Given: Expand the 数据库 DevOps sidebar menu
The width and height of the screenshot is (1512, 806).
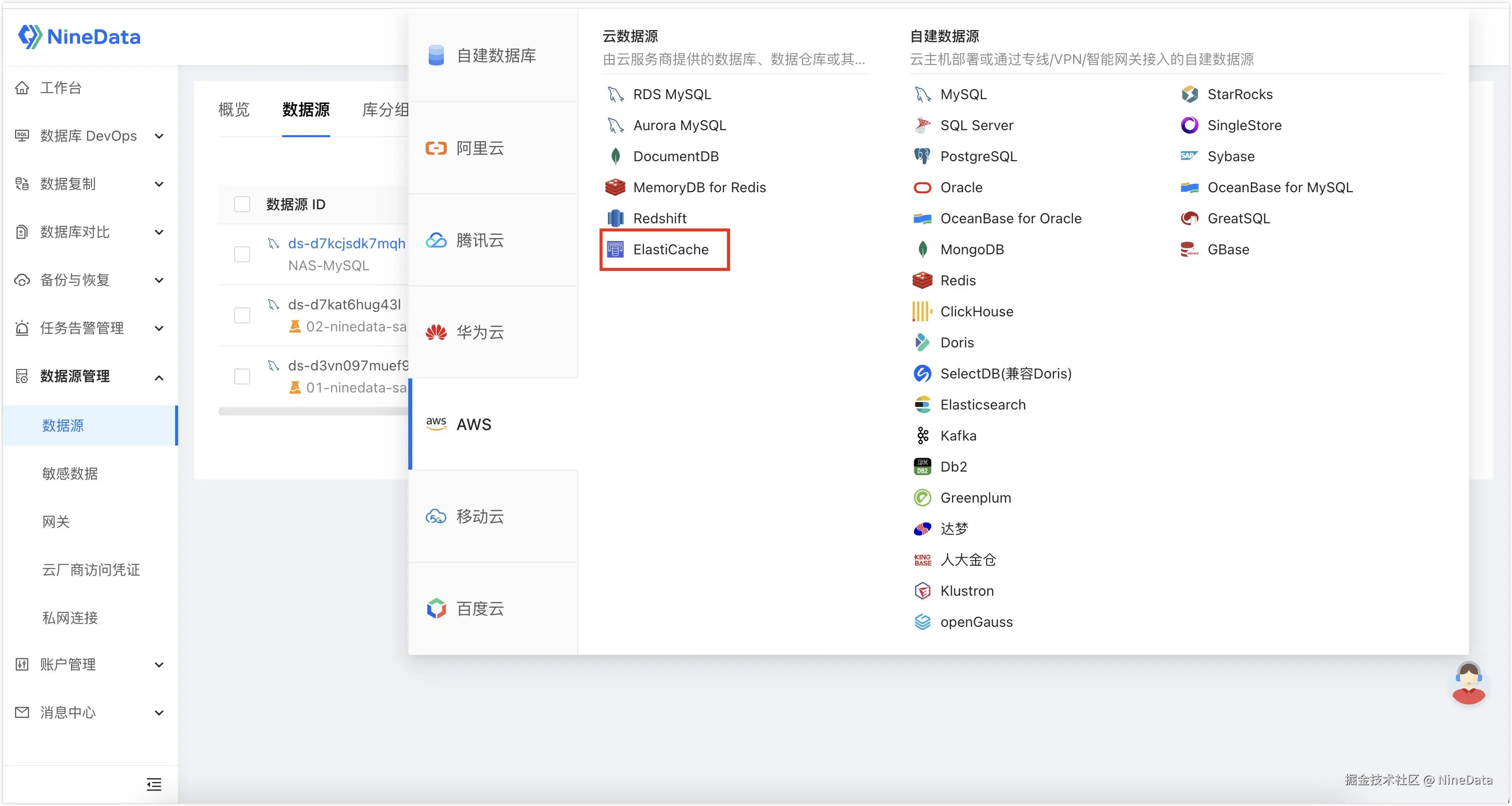Looking at the screenshot, I should tap(88, 136).
